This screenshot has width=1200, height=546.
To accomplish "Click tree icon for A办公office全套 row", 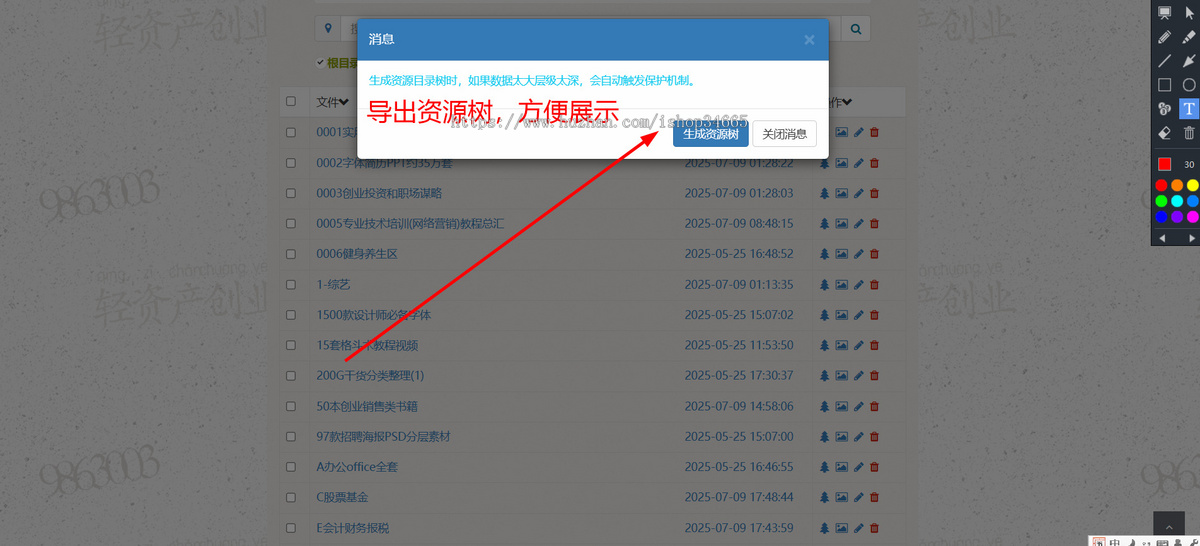I will 825,467.
